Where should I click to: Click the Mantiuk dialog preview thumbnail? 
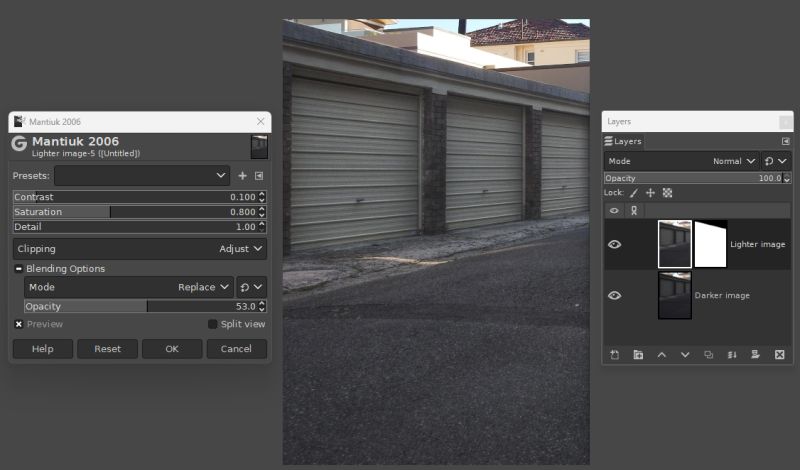pyautogui.click(x=259, y=147)
